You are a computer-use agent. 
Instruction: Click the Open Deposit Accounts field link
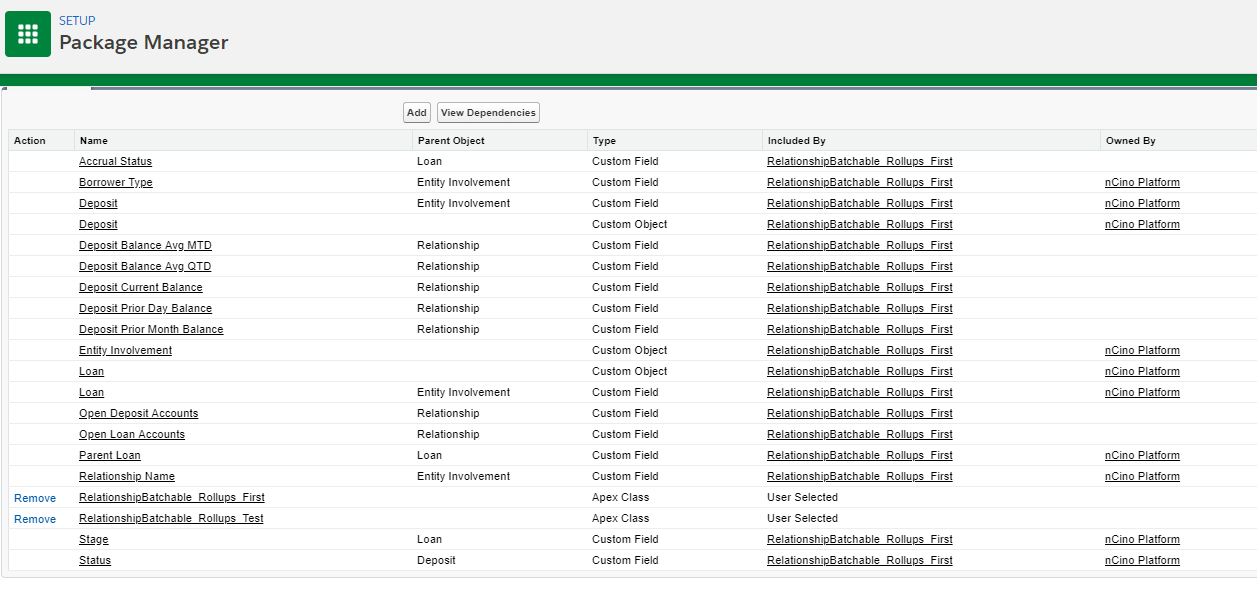[x=138, y=413]
